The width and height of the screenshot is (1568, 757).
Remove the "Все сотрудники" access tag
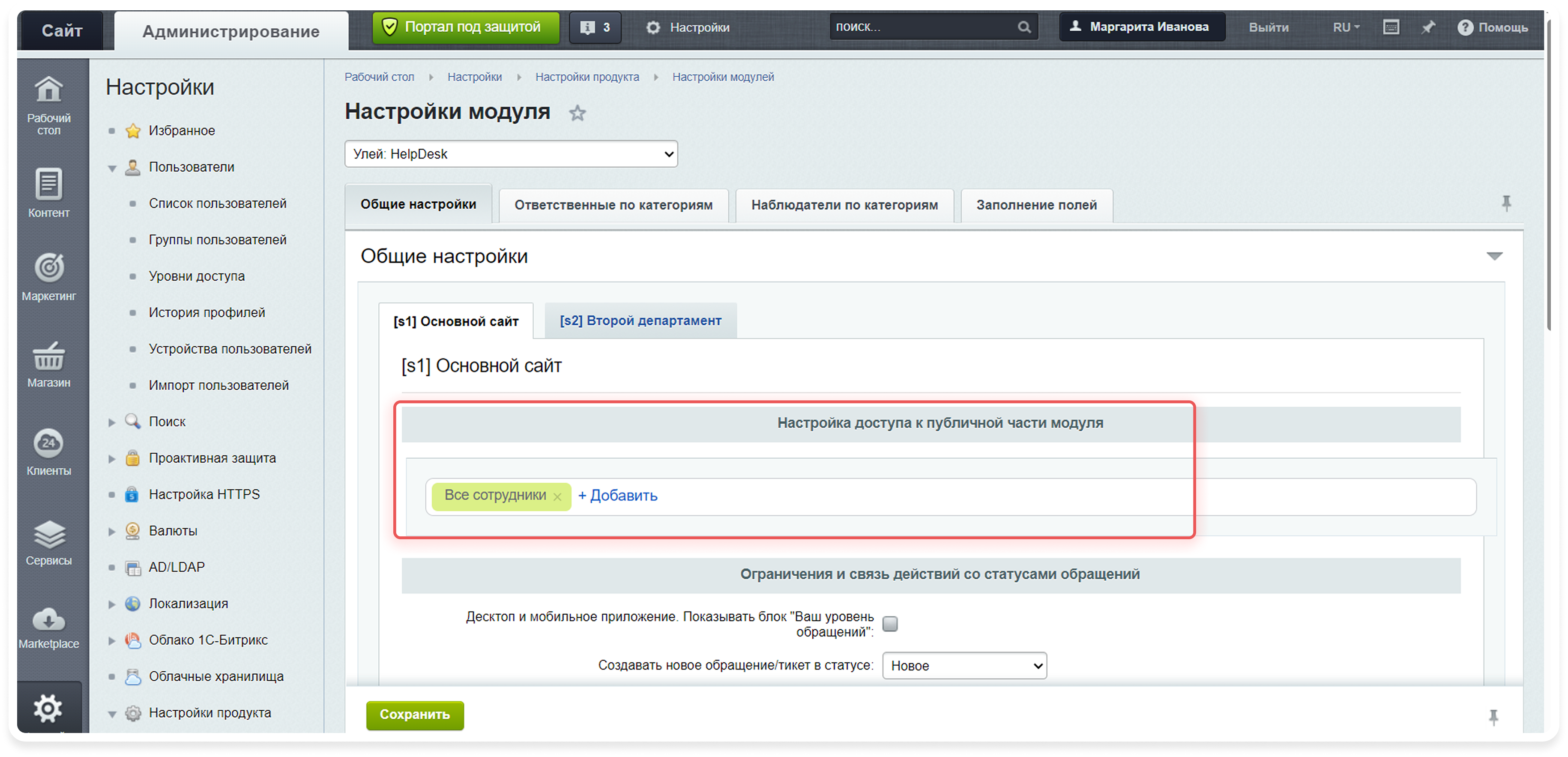(557, 497)
